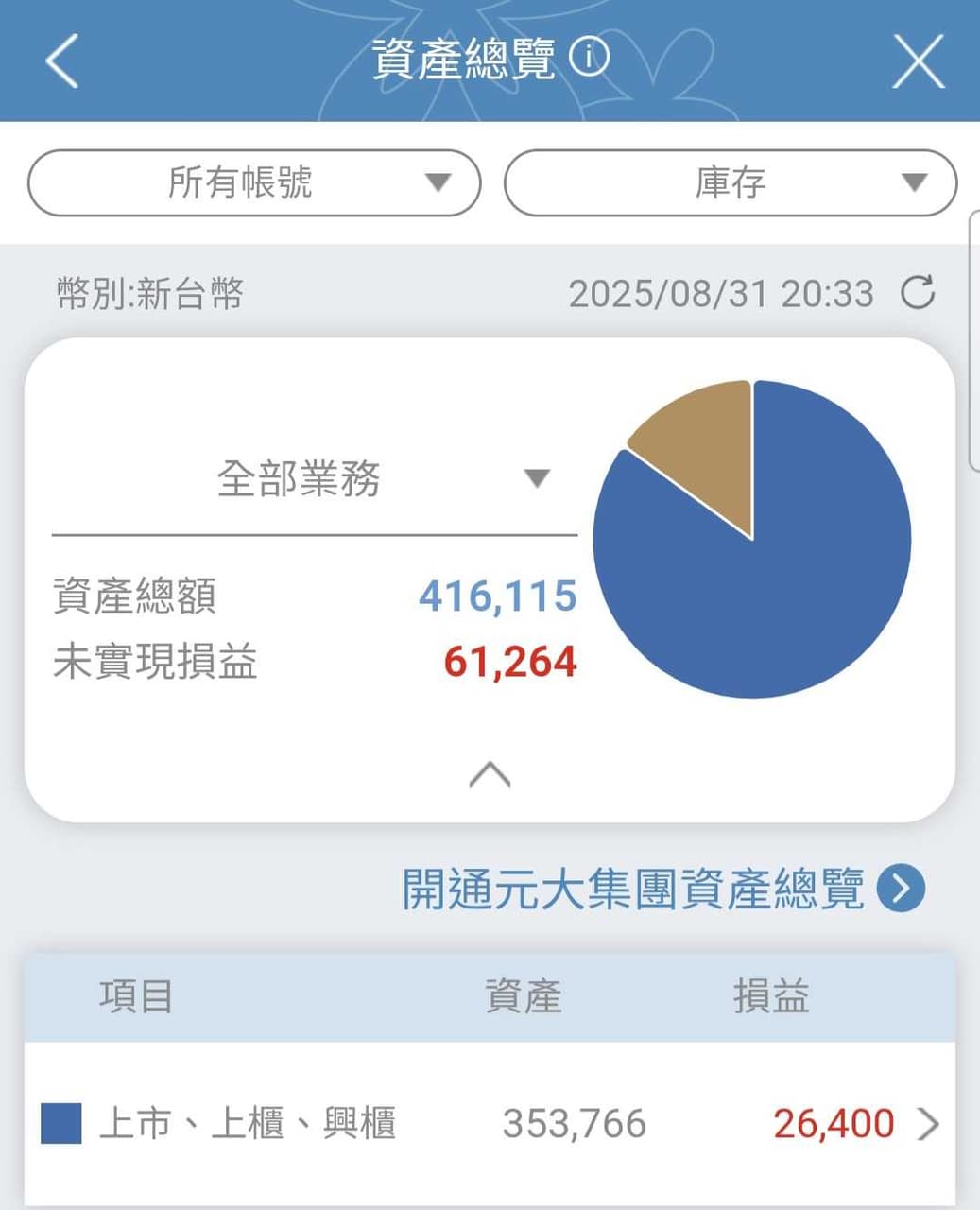Select the chevron on the 上市、上櫃、興櫃 row

[x=928, y=1123]
